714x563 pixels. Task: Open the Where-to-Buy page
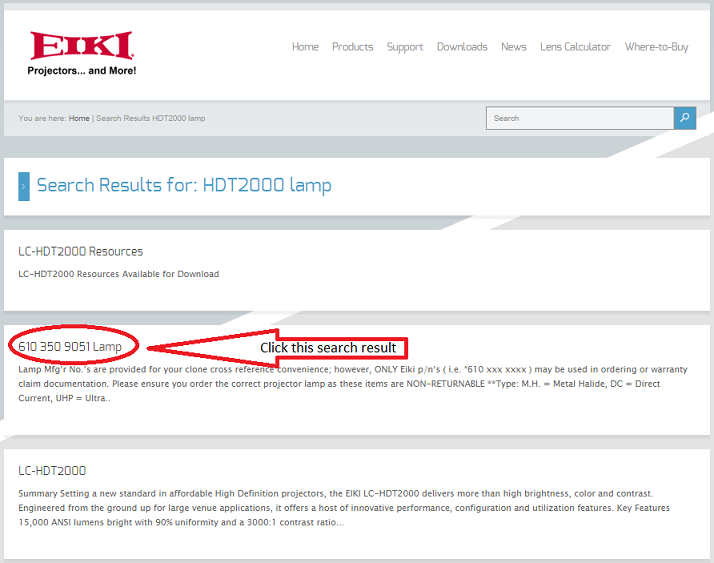pos(656,47)
